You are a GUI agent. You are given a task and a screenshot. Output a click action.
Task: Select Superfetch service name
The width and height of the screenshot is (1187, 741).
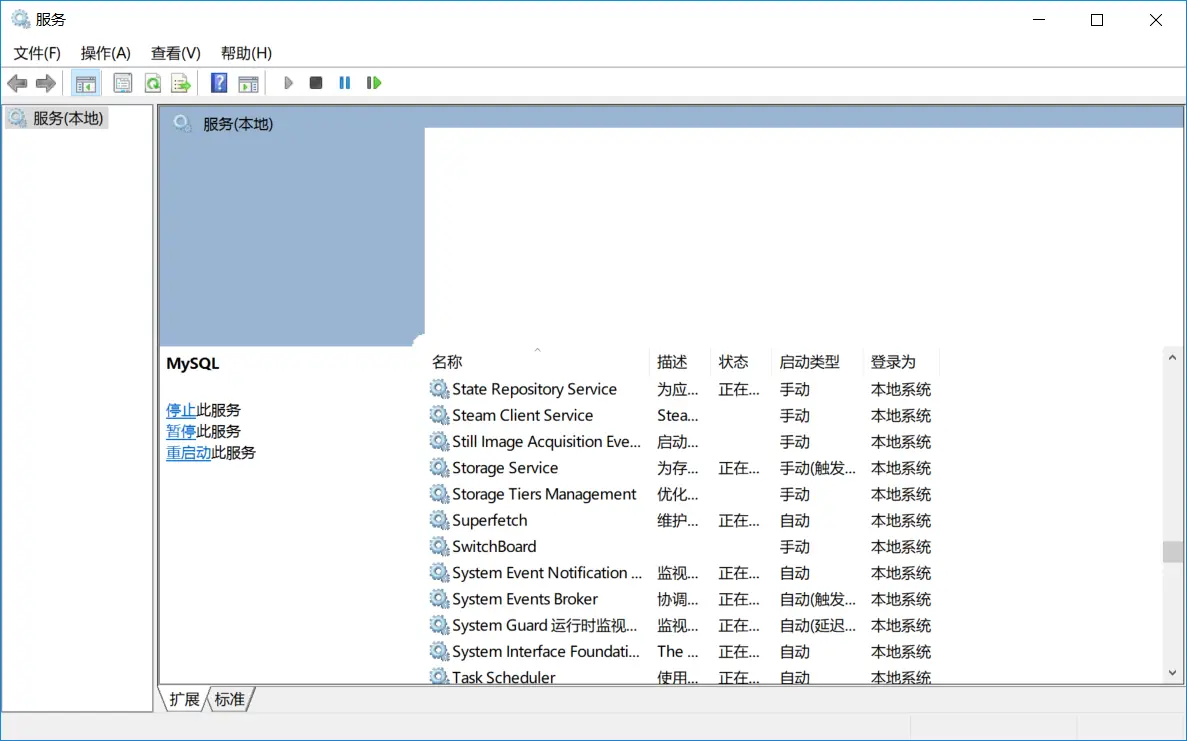pyautogui.click(x=490, y=520)
